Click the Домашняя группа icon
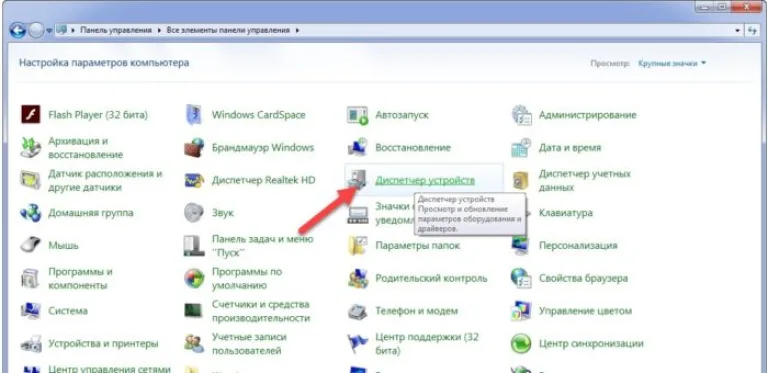The width and height of the screenshot is (768, 373). (30, 213)
